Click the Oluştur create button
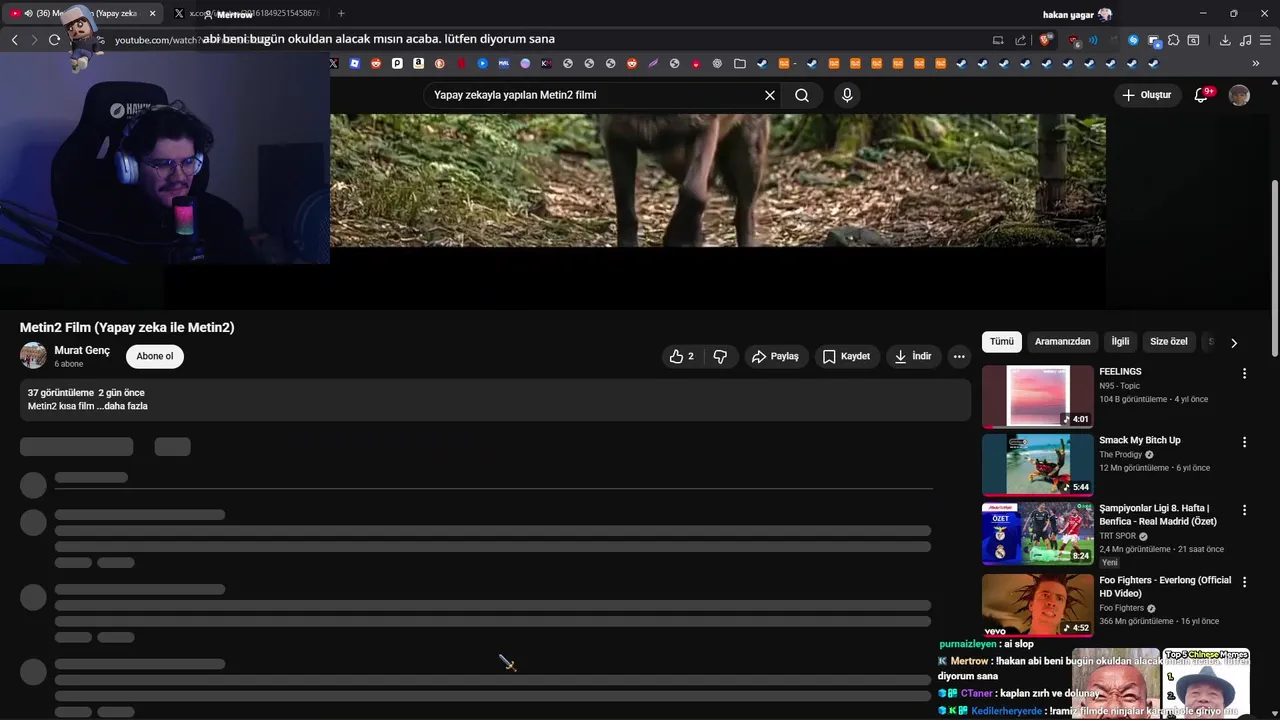 pos(1146,95)
